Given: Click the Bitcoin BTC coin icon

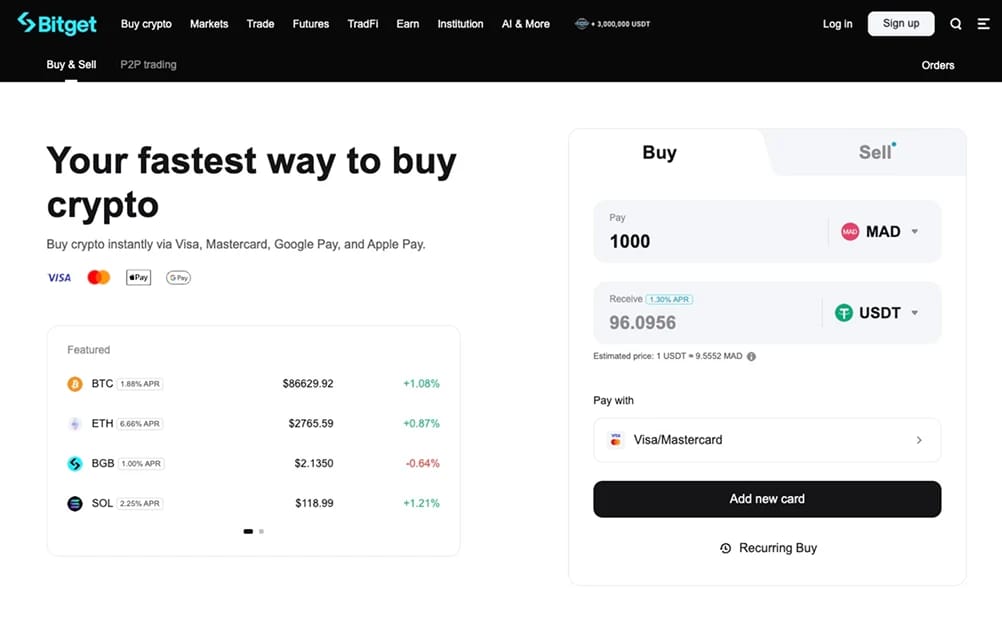Looking at the screenshot, I should [75, 384].
